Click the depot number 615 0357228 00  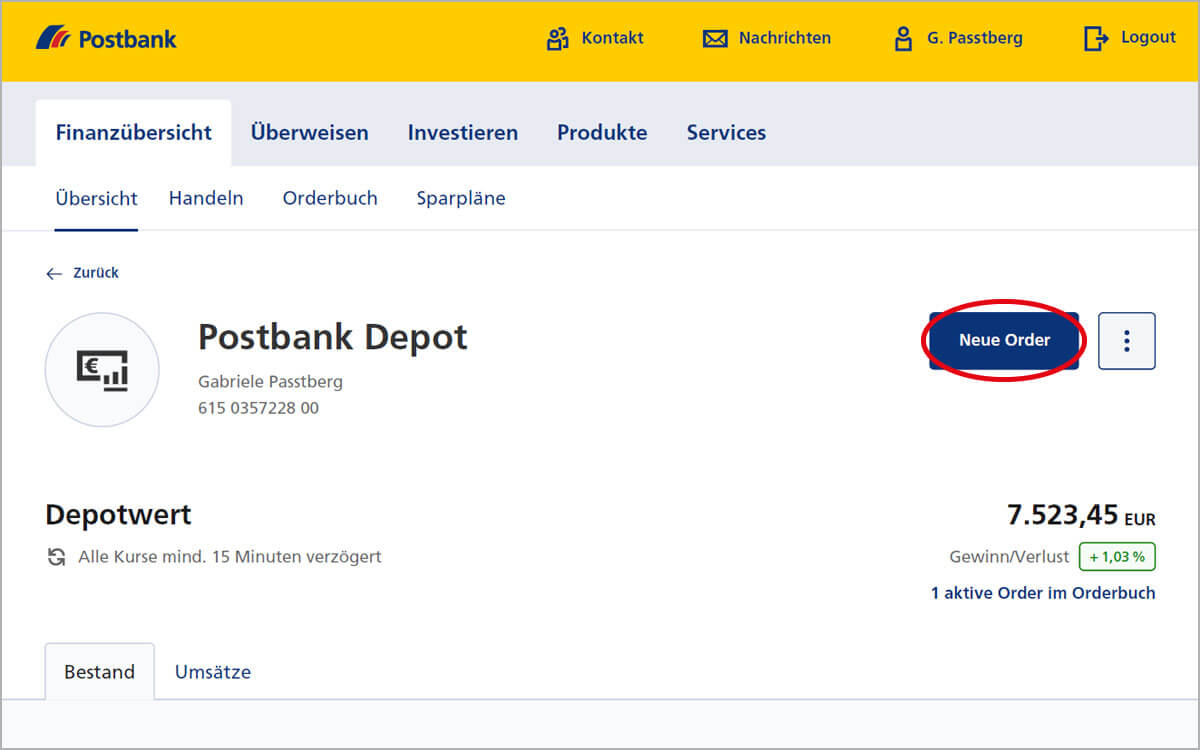click(x=258, y=408)
